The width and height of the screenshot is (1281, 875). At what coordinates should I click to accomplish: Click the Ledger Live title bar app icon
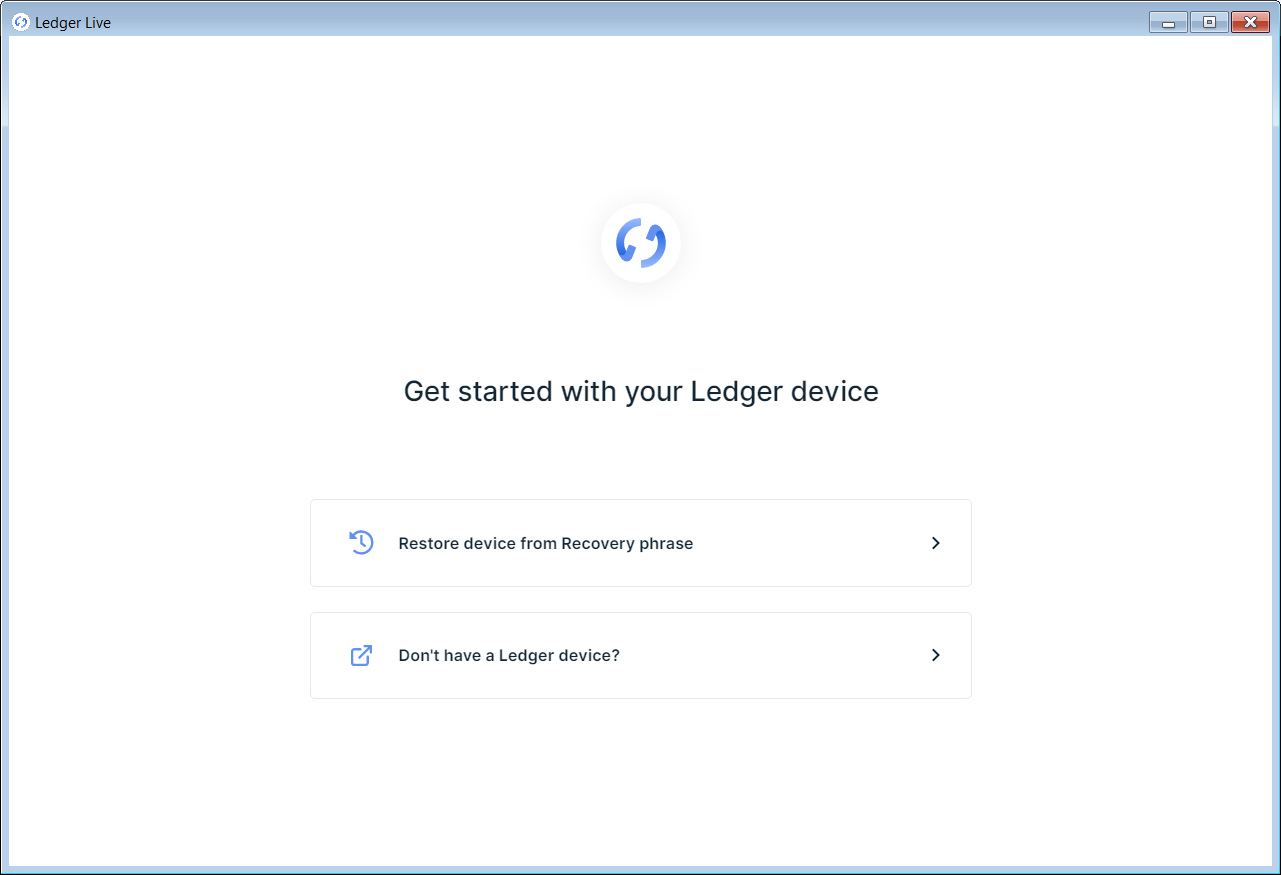point(21,22)
